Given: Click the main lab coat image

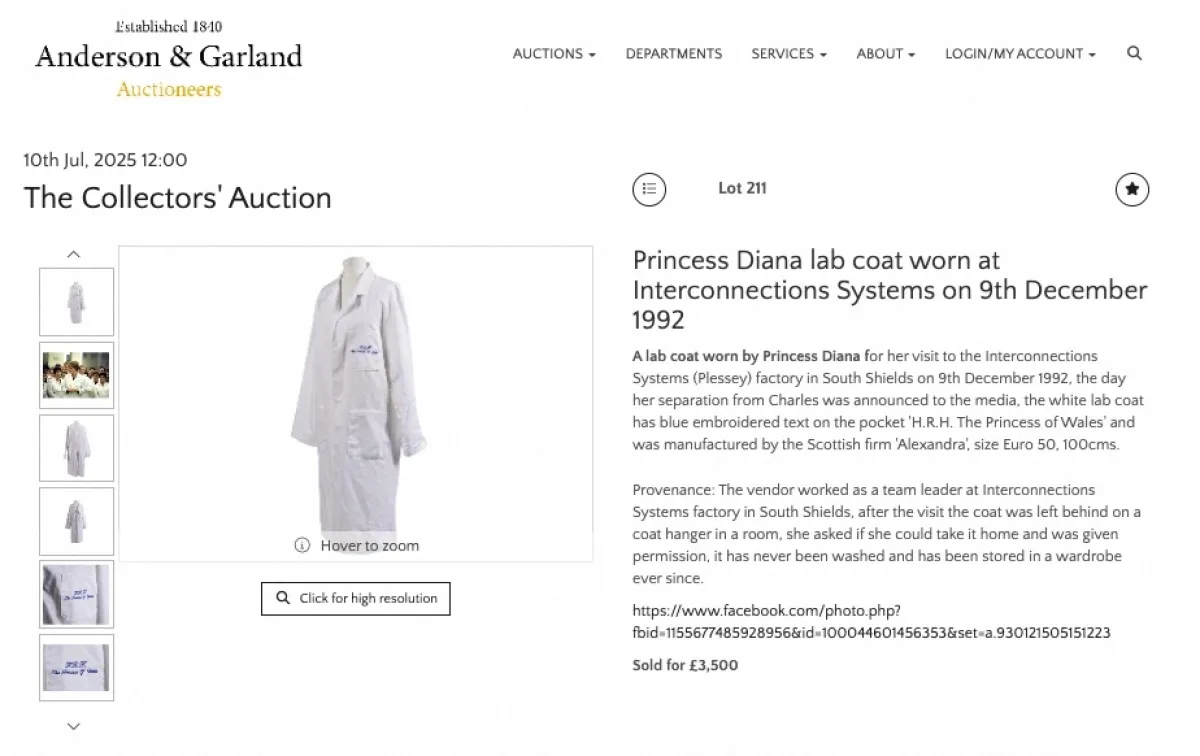Looking at the screenshot, I should tap(355, 390).
